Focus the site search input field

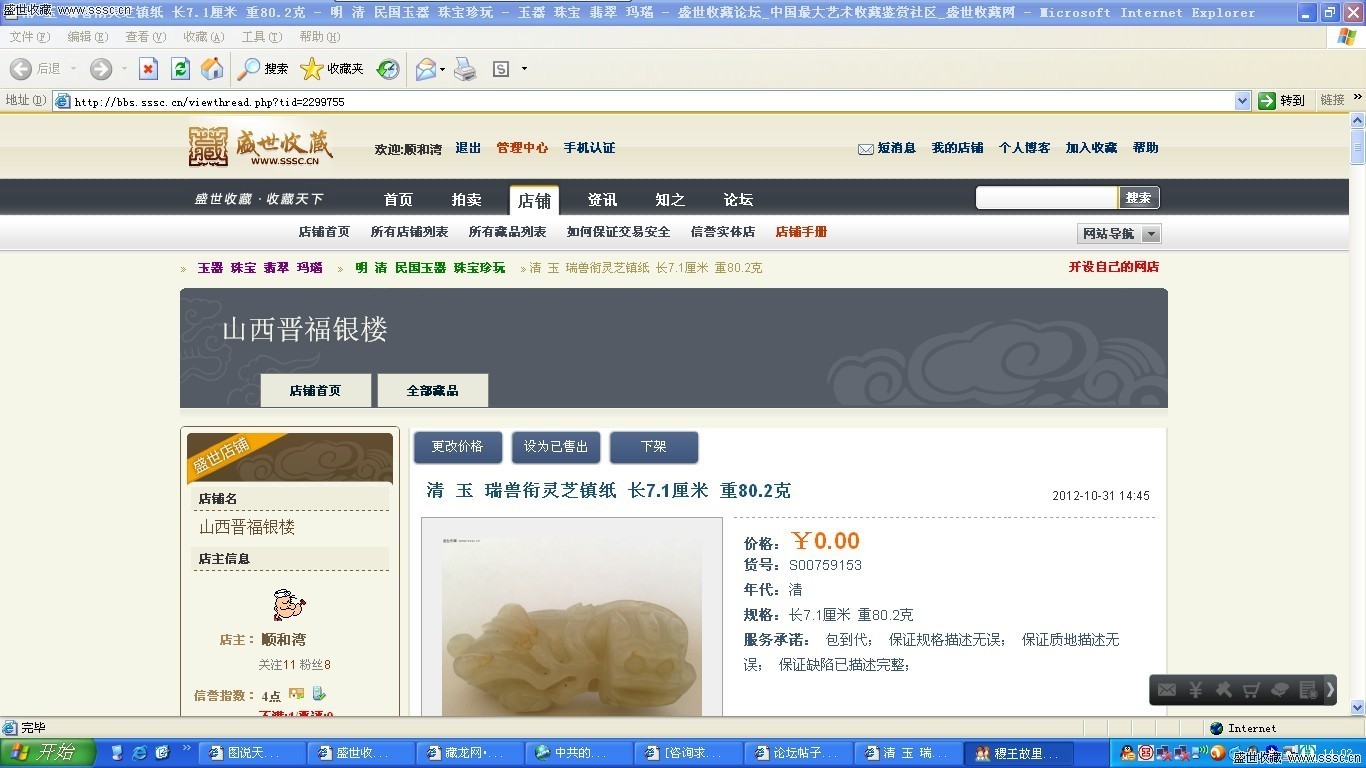point(1046,198)
